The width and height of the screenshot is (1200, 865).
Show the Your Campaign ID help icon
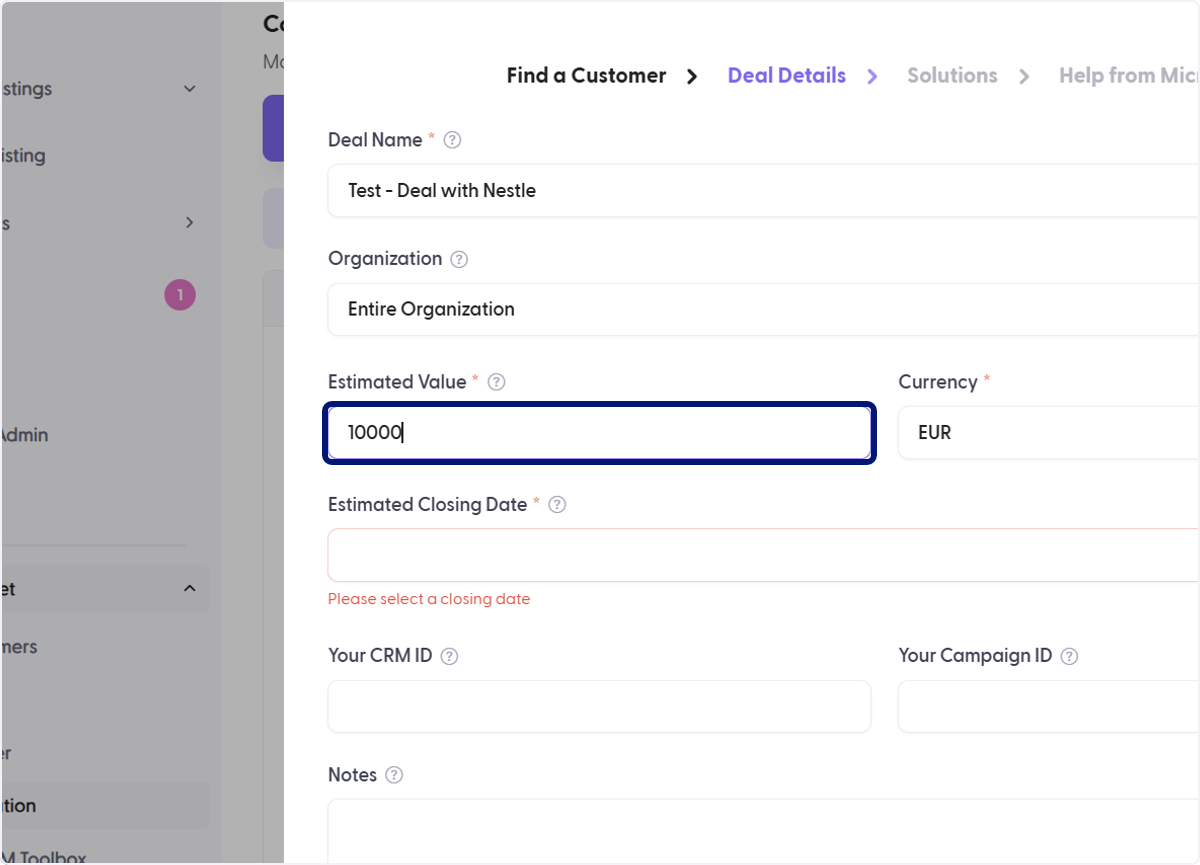click(x=1069, y=656)
